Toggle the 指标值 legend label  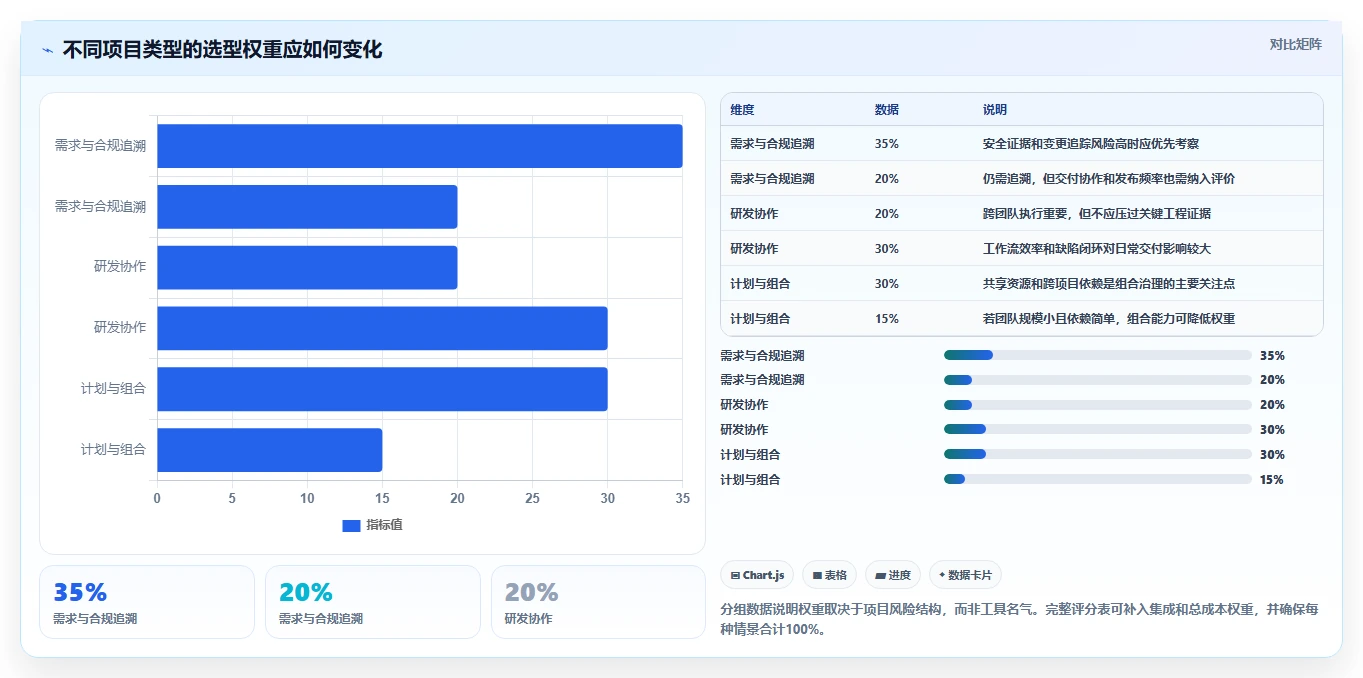coord(384,525)
